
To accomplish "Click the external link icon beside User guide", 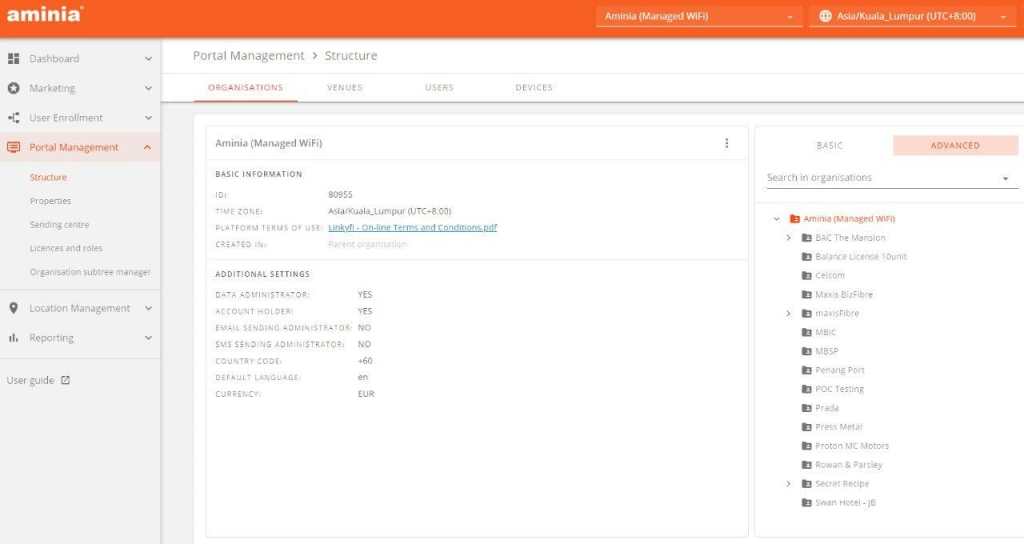I will click(x=66, y=381).
